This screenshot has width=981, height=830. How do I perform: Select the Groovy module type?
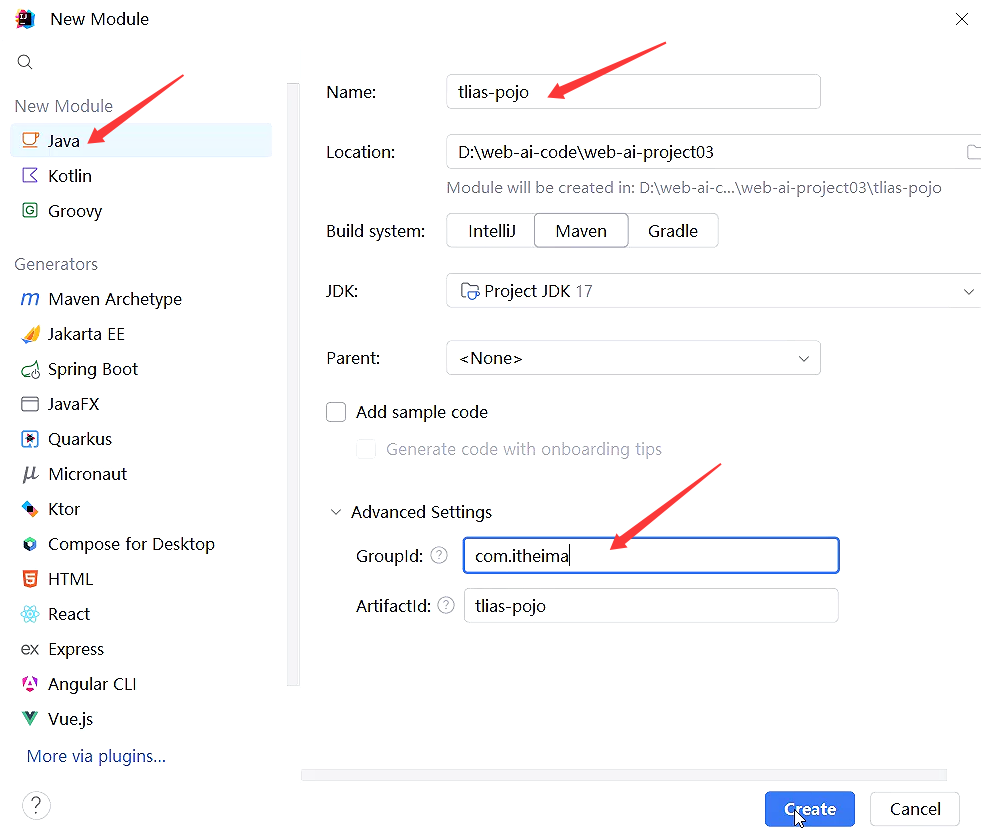click(x=141, y=211)
